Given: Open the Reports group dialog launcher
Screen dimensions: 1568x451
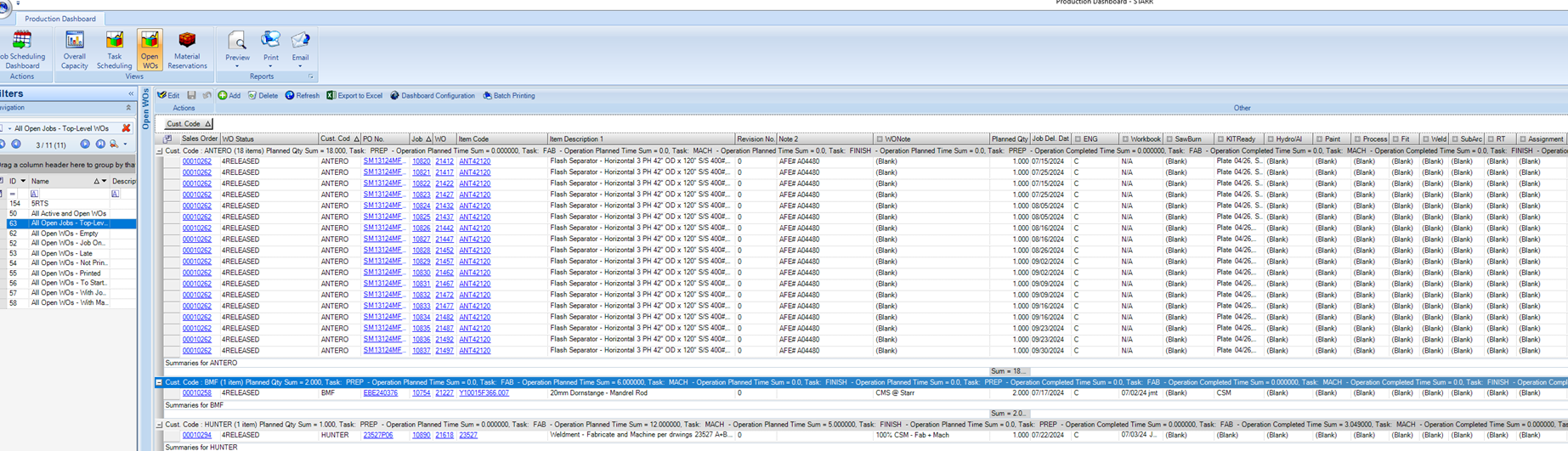Looking at the screenshot, I should (x=311, y=76).
